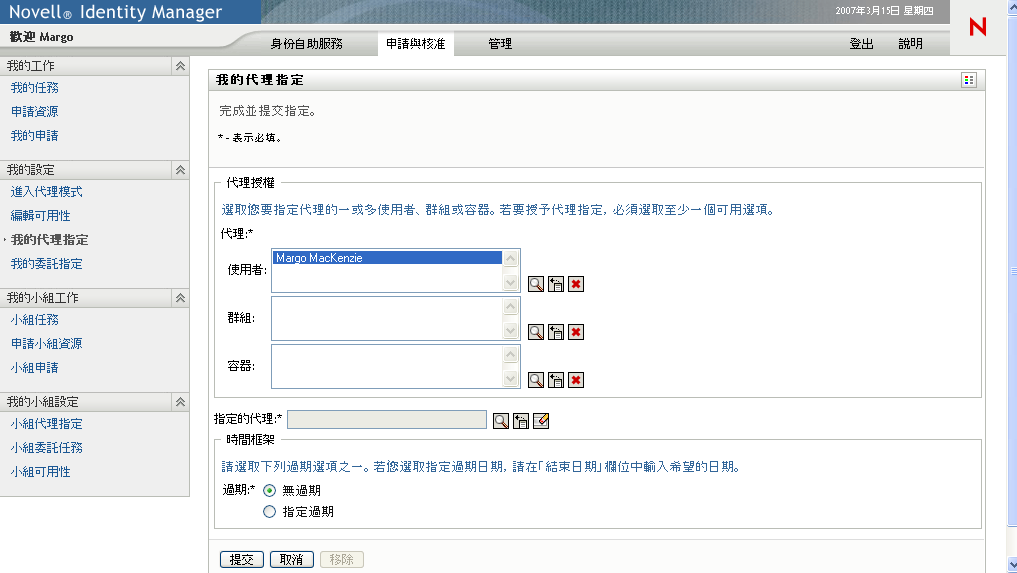Click red X remove icon for 容器
The image size is (1017, 573).
click(576, 380)
